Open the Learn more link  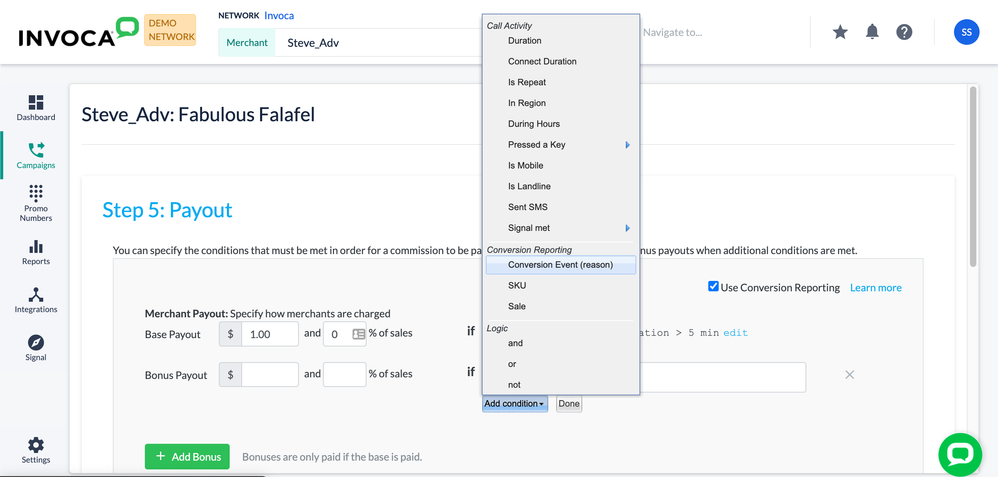(x=875, y=288)
